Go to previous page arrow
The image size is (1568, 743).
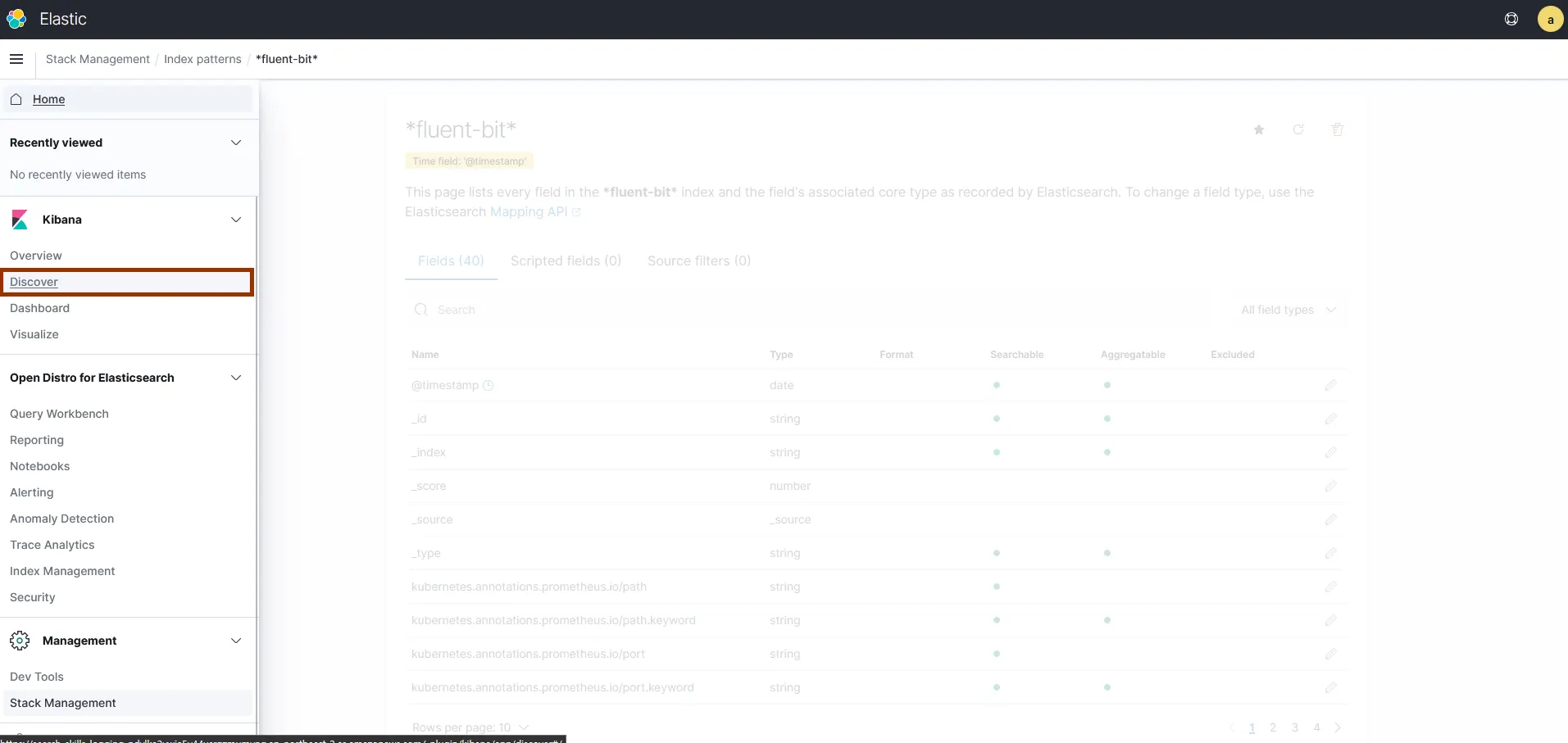click(1232, 727)
